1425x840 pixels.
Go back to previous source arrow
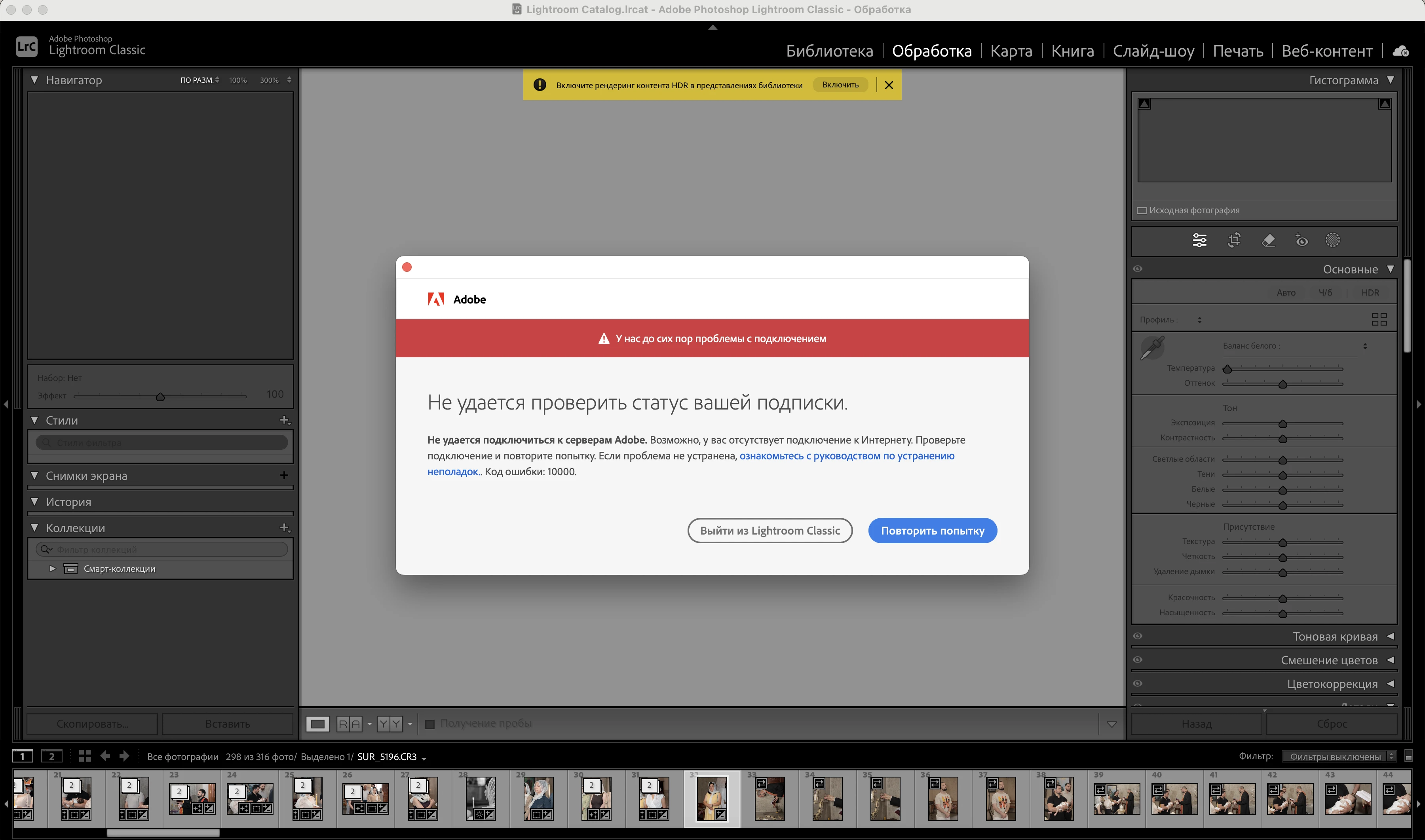point(105,756)
